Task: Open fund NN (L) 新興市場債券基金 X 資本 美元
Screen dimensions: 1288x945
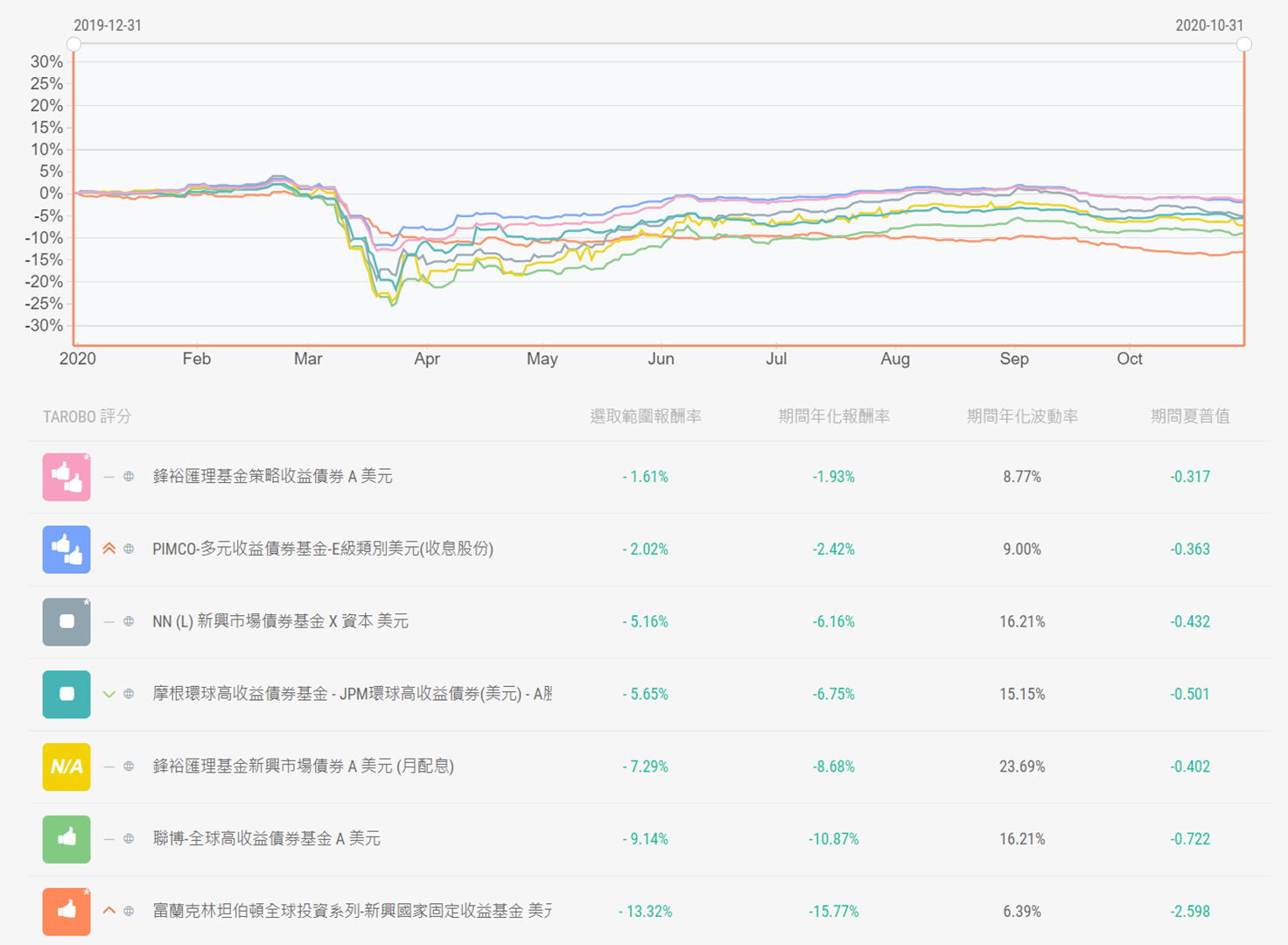Action: (280, 621)
